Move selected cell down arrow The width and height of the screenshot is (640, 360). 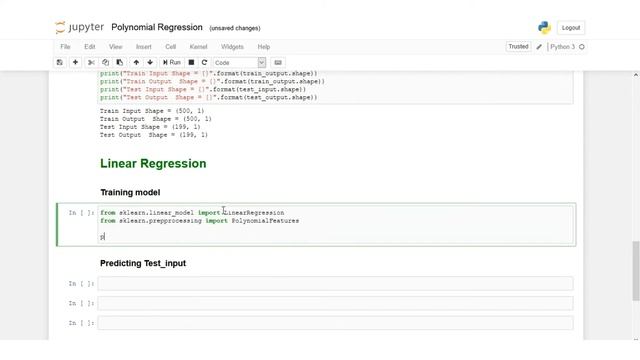[x=150, y=62]
